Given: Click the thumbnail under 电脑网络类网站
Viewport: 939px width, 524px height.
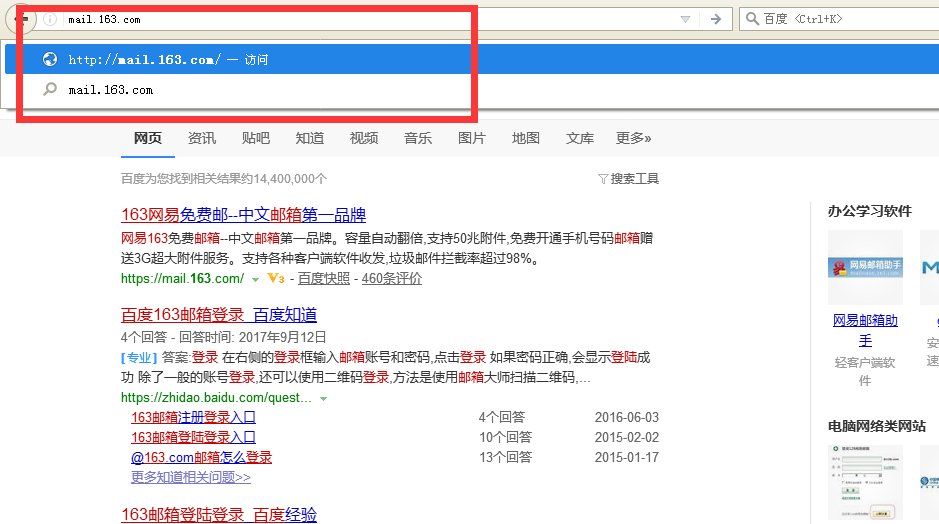Looking at the screenshot, I should click(x=865, y=481).
